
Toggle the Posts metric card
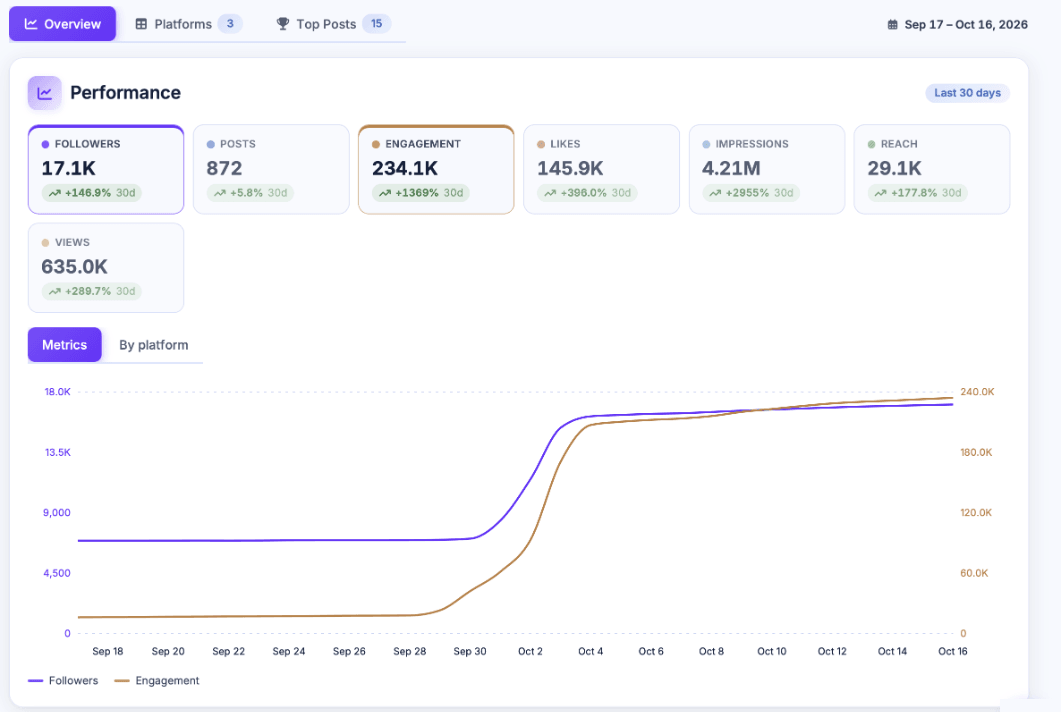point(271,169)
